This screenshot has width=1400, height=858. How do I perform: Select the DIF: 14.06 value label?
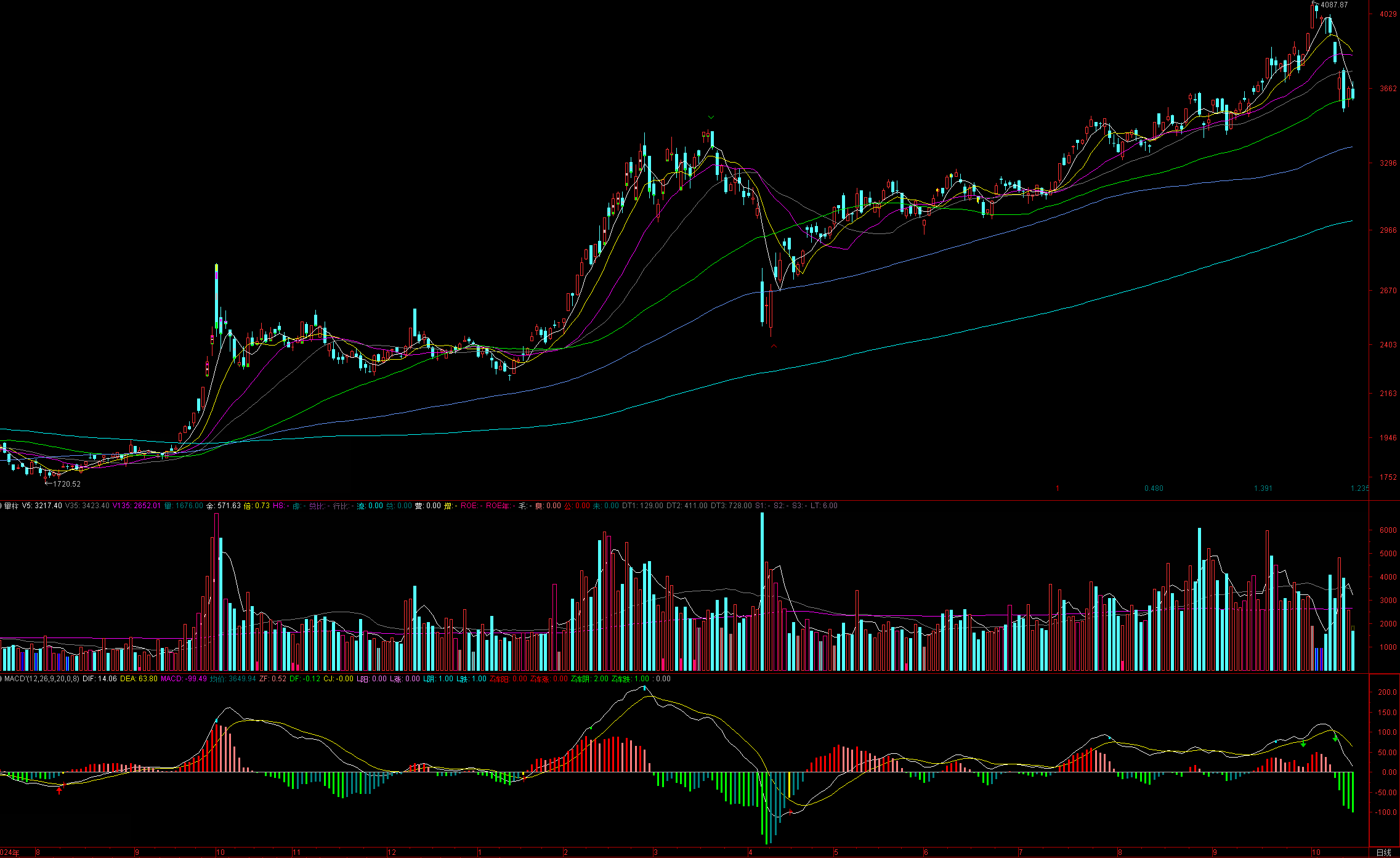point(99,679)
